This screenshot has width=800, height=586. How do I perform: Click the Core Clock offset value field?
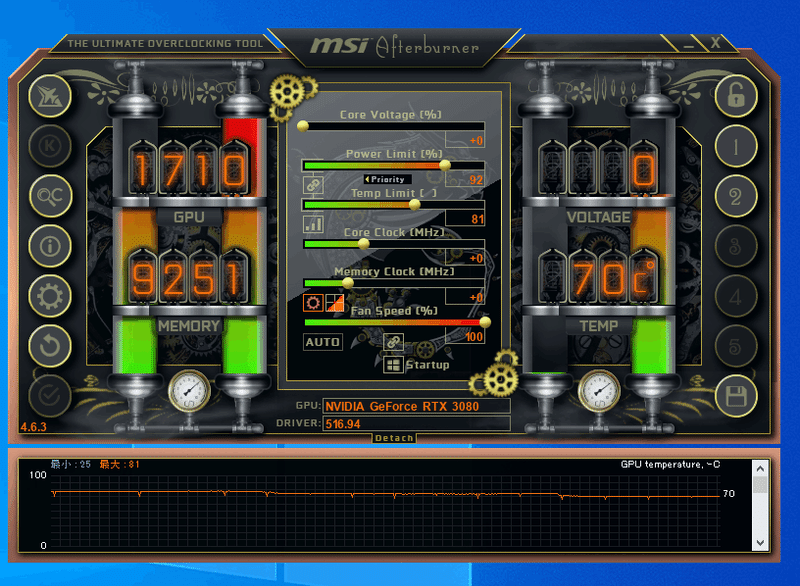click(x=465, y=258)
